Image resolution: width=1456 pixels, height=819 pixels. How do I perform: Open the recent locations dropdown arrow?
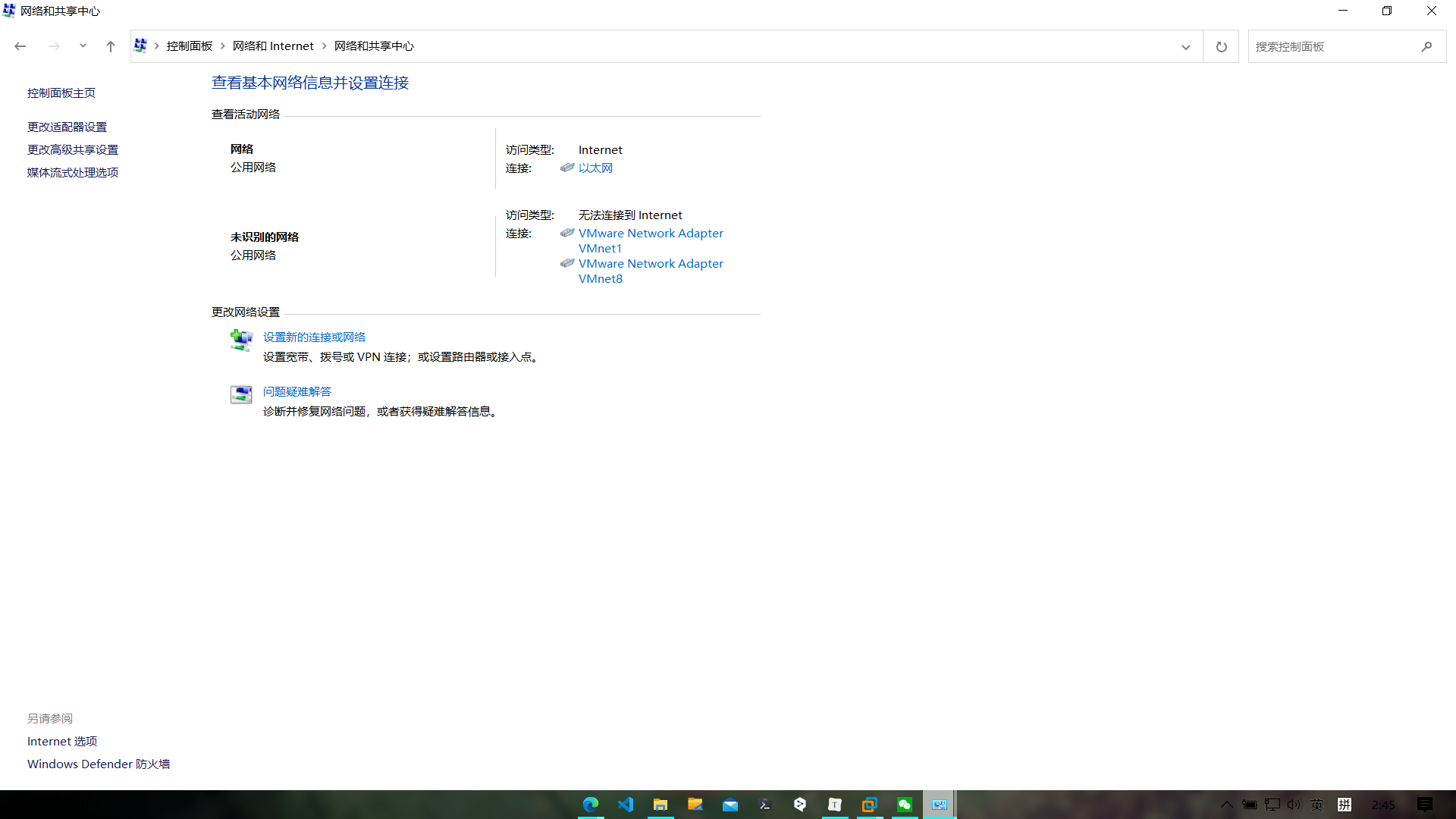point(83,46)
